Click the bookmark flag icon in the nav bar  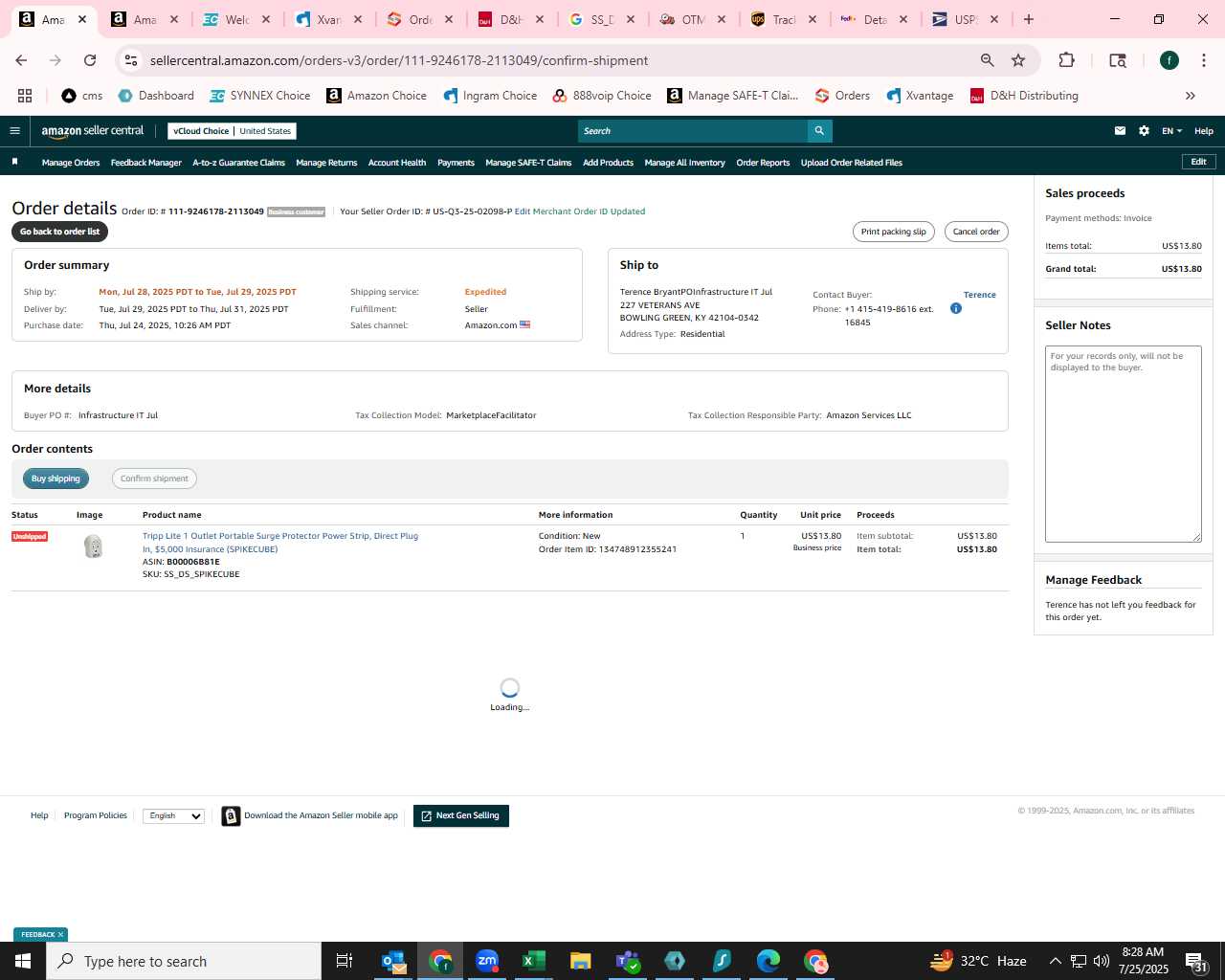click(x=14, y=163)
